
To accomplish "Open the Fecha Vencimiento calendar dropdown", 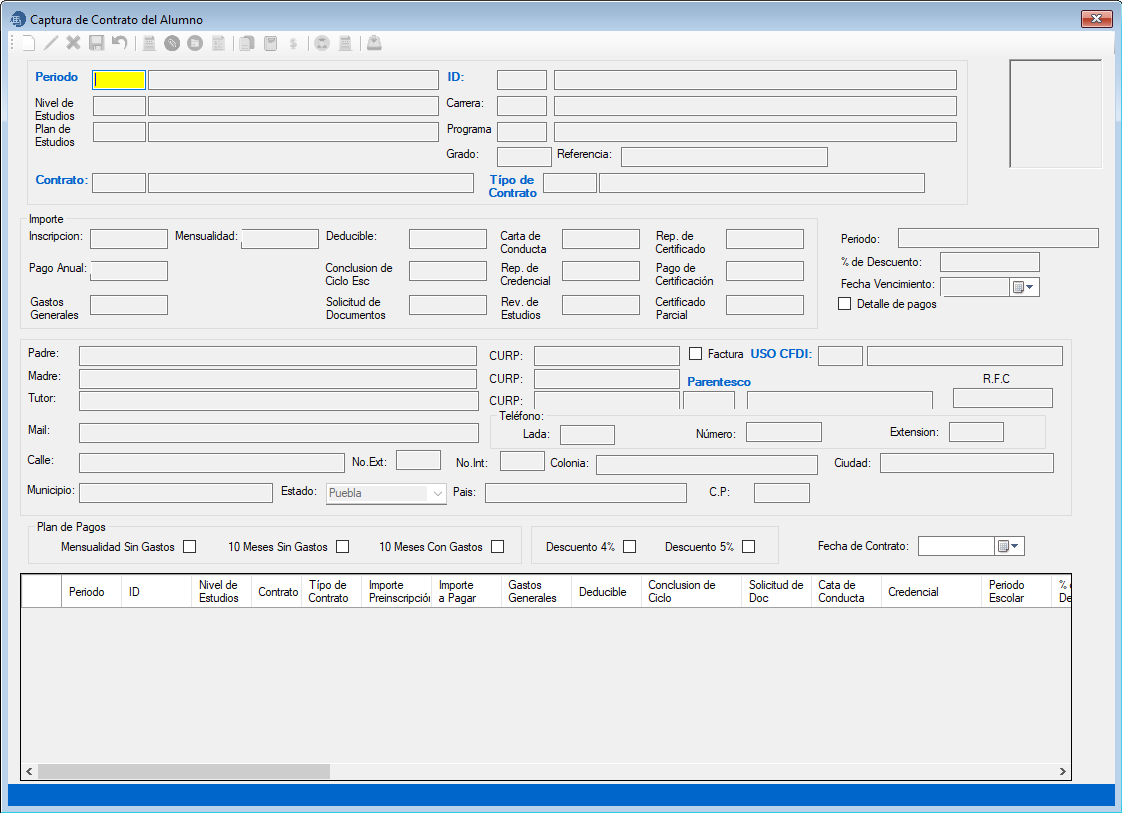I will pos(1024,287).
